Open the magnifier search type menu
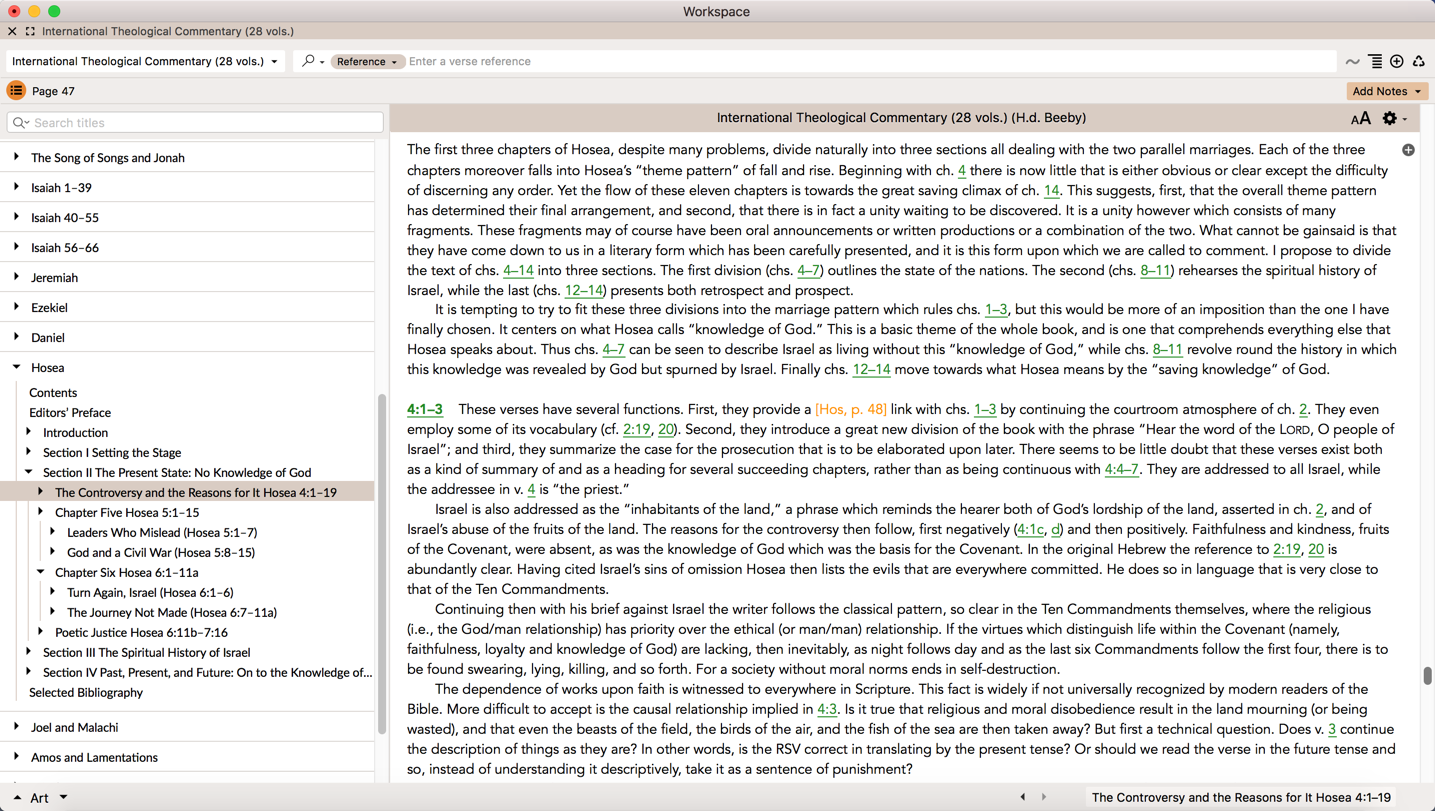This screenshot has width=1435, height=811. click(312, 62)
